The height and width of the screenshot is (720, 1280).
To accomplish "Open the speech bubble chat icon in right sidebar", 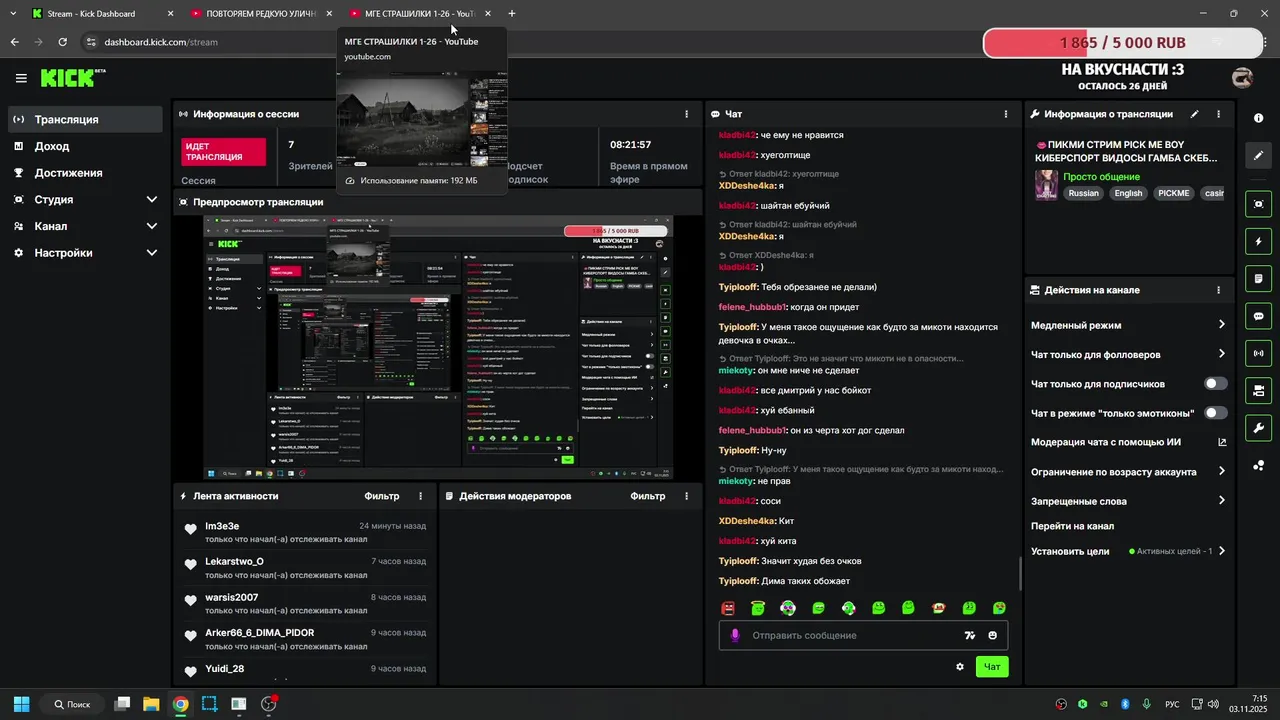I will [x=1258, y=316].
